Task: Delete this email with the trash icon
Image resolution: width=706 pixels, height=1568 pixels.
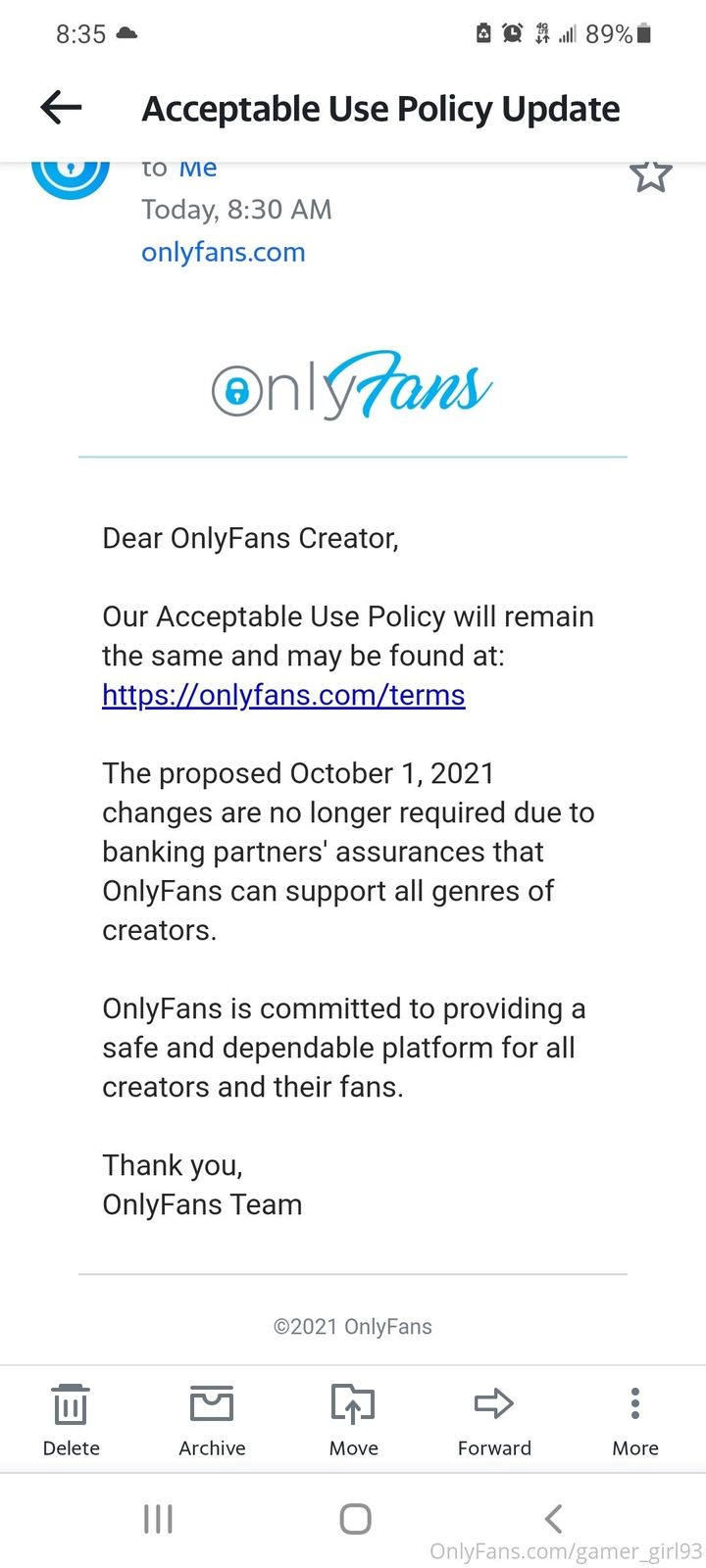Action: point(71,1418)
